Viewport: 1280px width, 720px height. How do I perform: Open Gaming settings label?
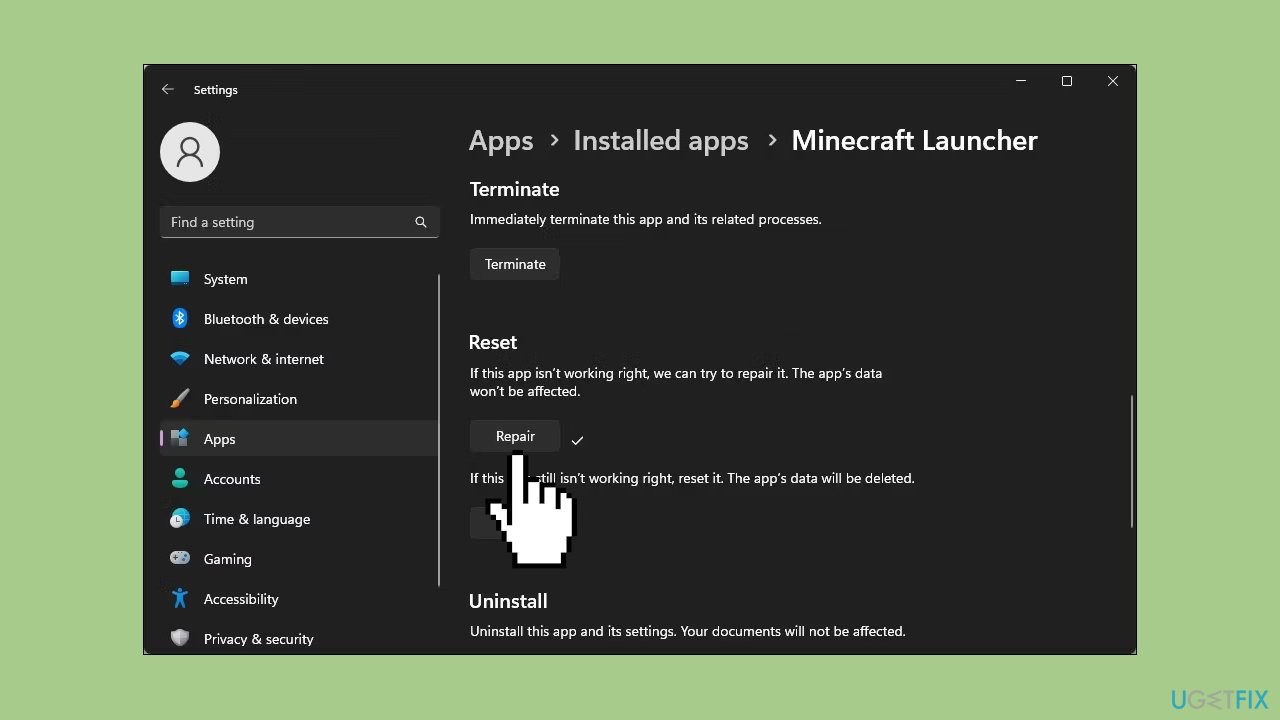pyautogui.click(x=228, y=559)
